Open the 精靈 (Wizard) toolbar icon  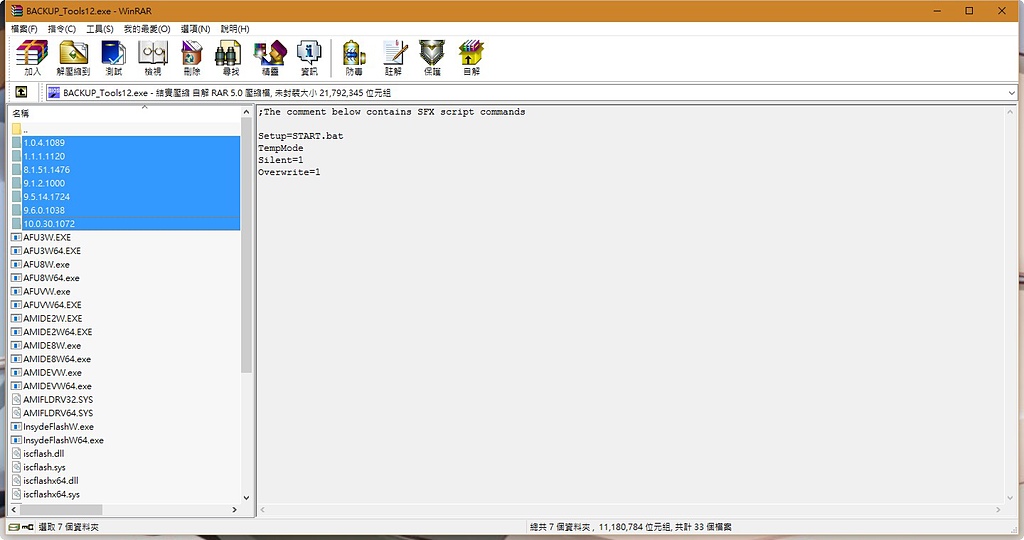click(x=270, y=58)
